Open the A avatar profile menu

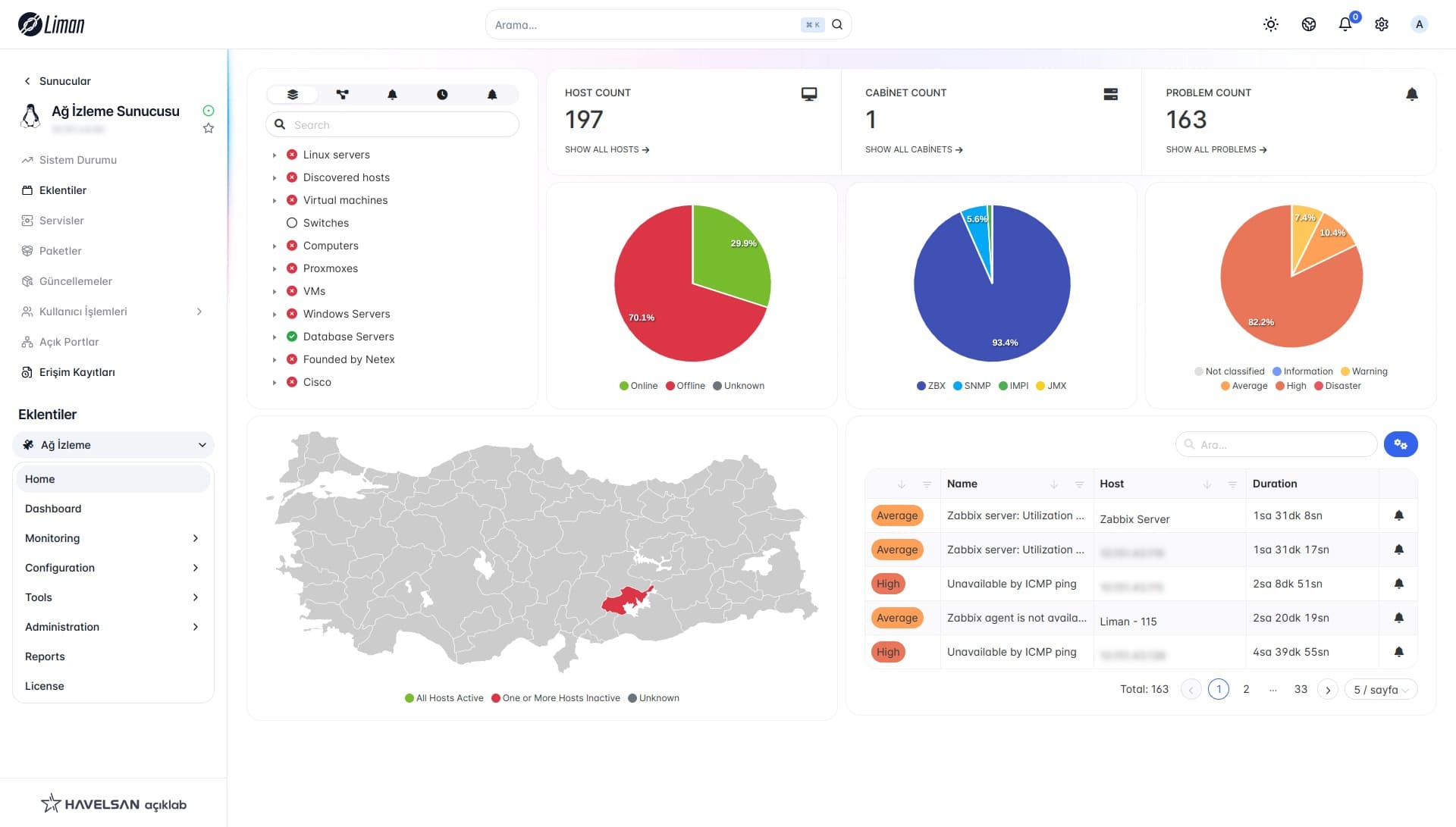(1419, 23)
